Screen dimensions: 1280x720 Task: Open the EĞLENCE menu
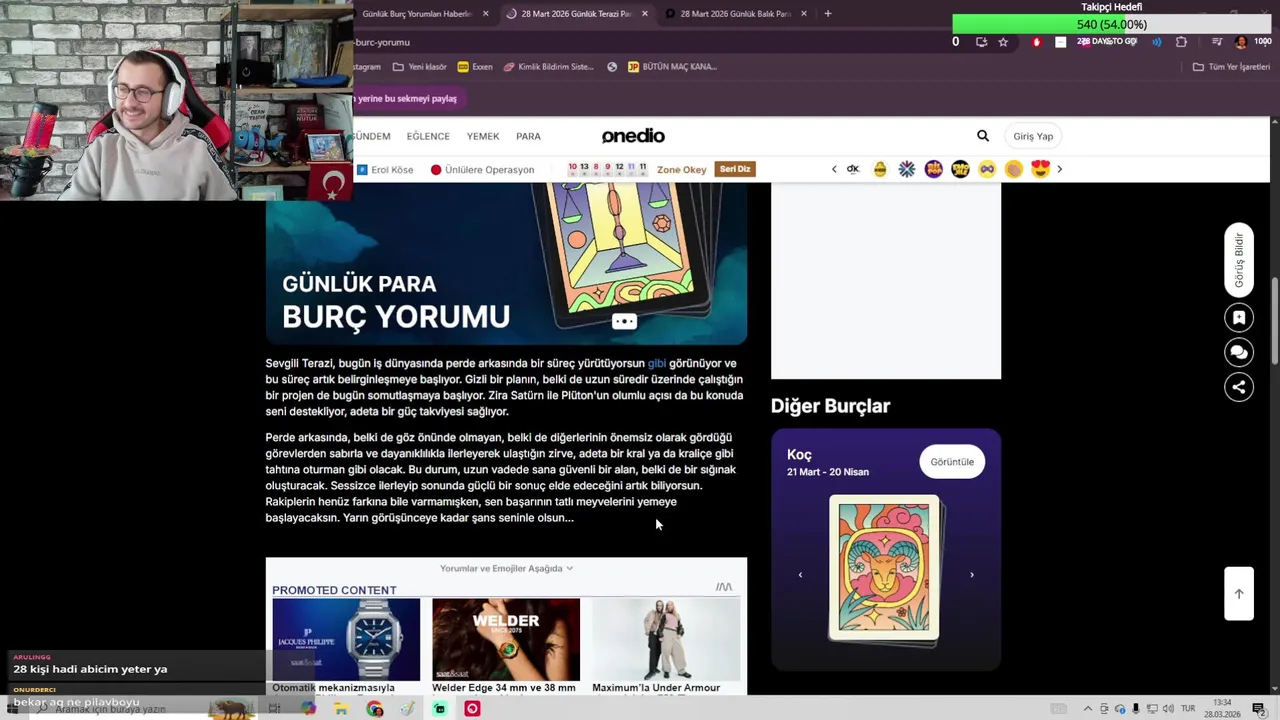[428, 136]
